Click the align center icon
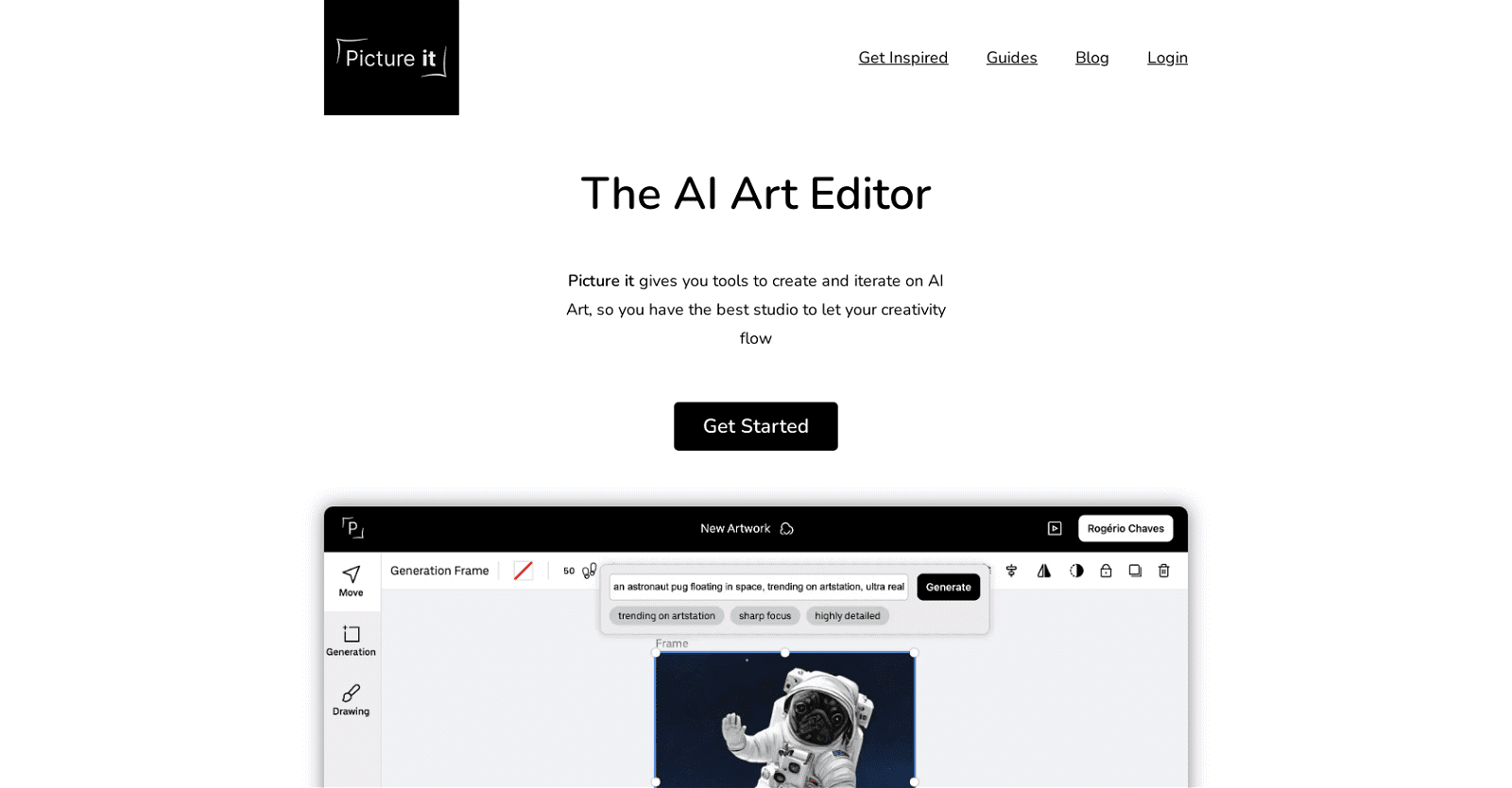 point(1011,571)
